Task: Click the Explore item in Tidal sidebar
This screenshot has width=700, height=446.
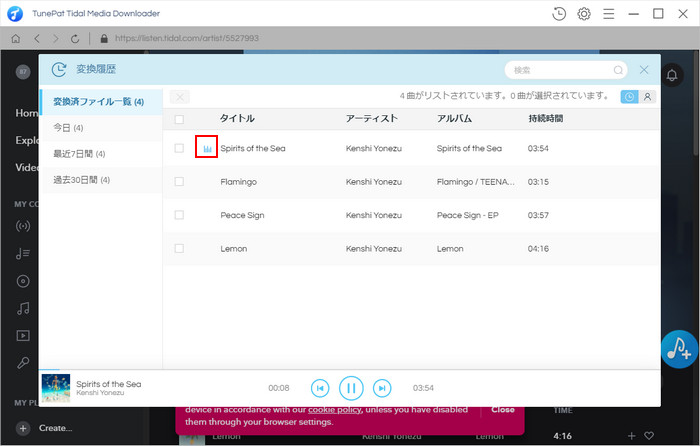Action: (x=27, y=140)
